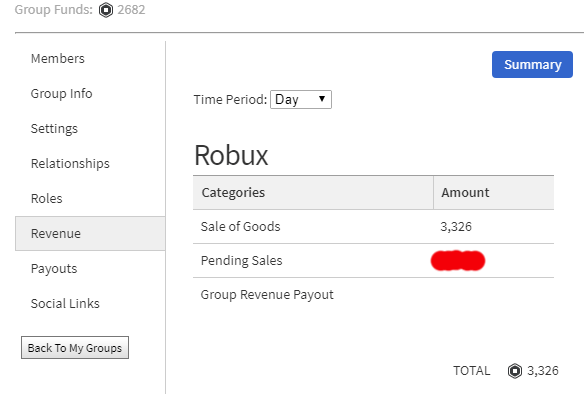584x394 pixels.
Task: Click the Robux heading
Action: tap(231, 155)
